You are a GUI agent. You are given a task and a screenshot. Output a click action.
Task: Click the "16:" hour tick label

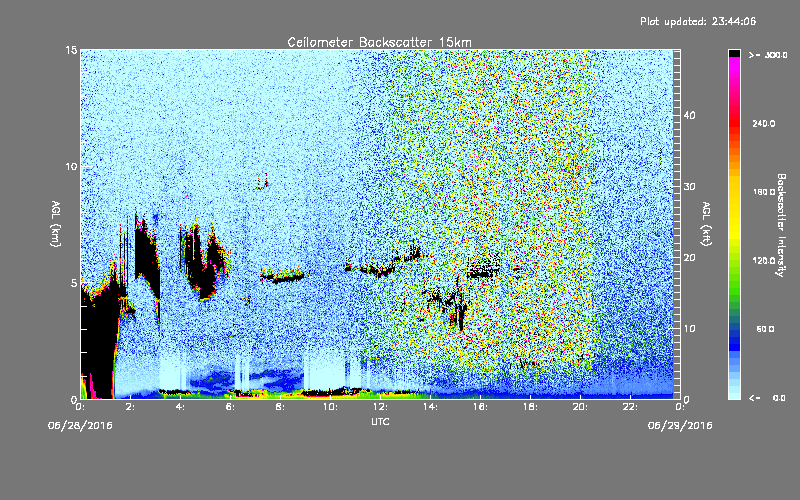click(x=480, y=407)
